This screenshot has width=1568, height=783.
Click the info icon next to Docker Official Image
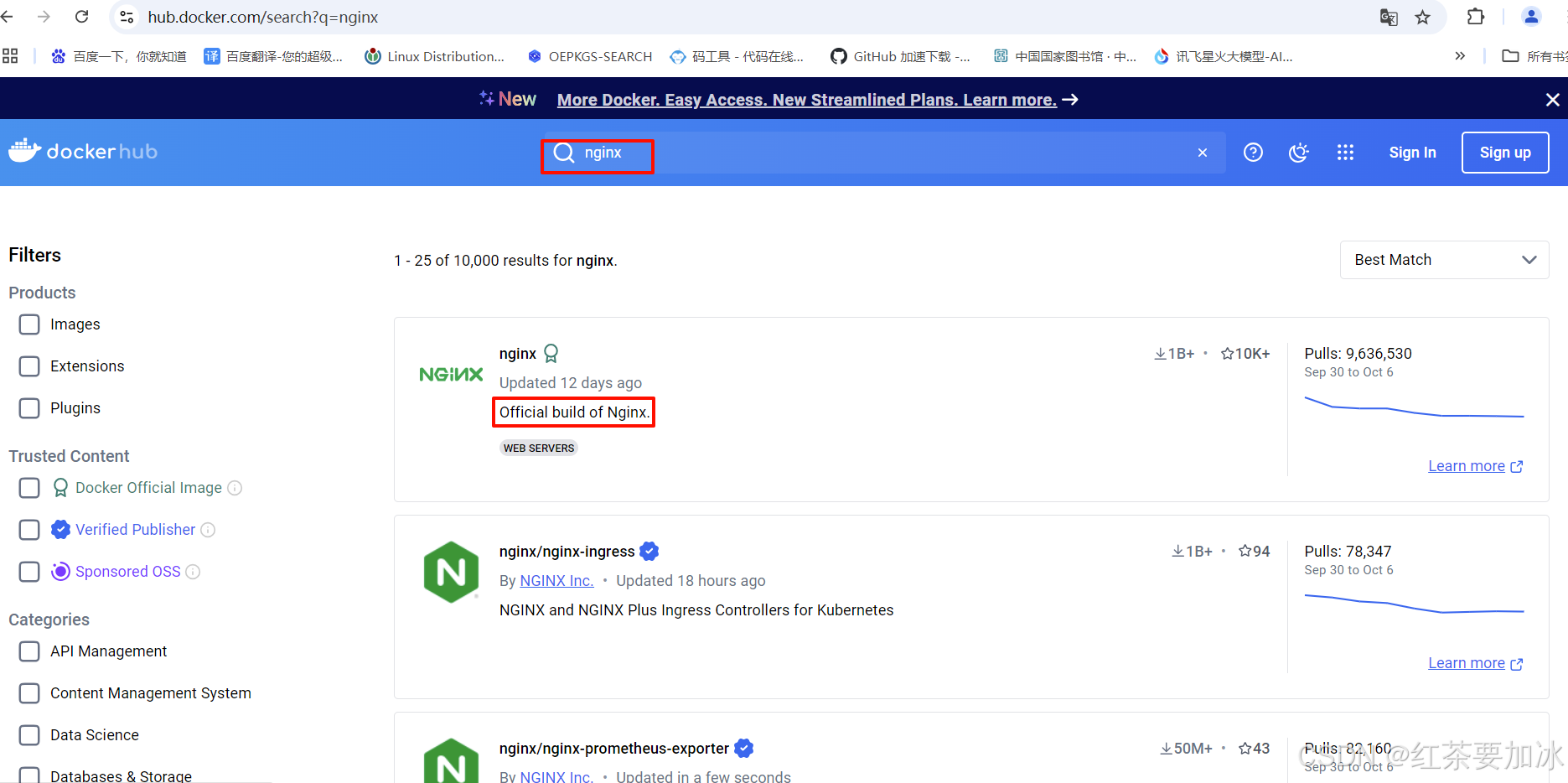tap(235, 488)
